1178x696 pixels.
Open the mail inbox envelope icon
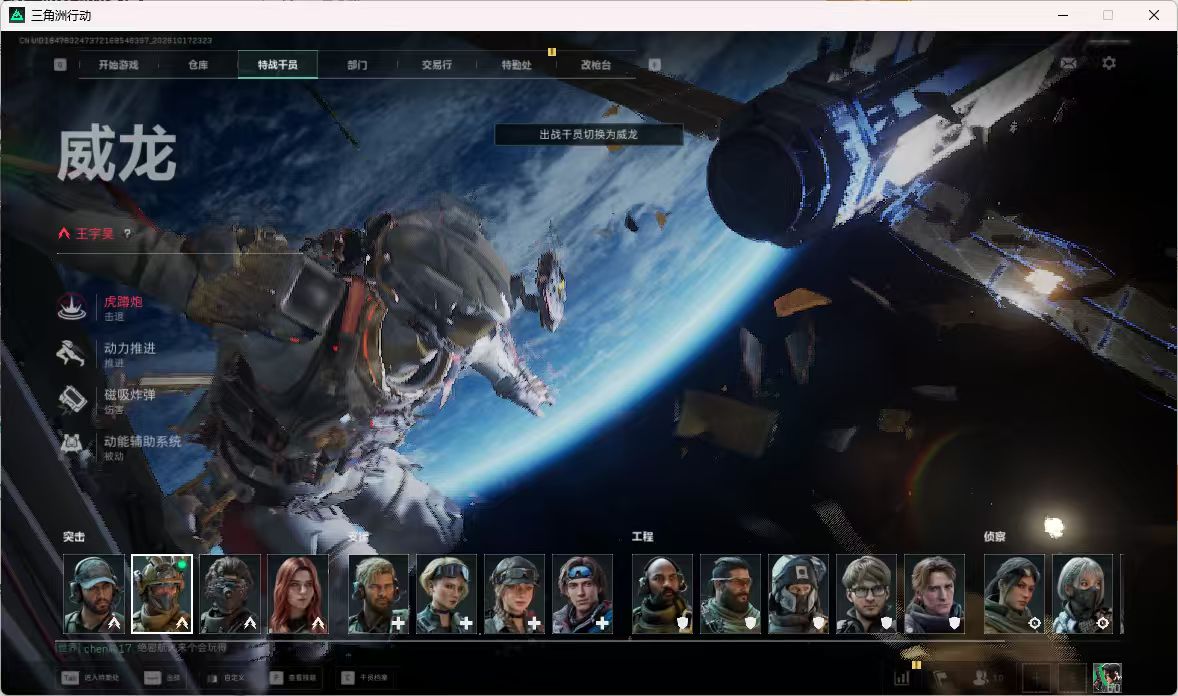coord(1068,63)
